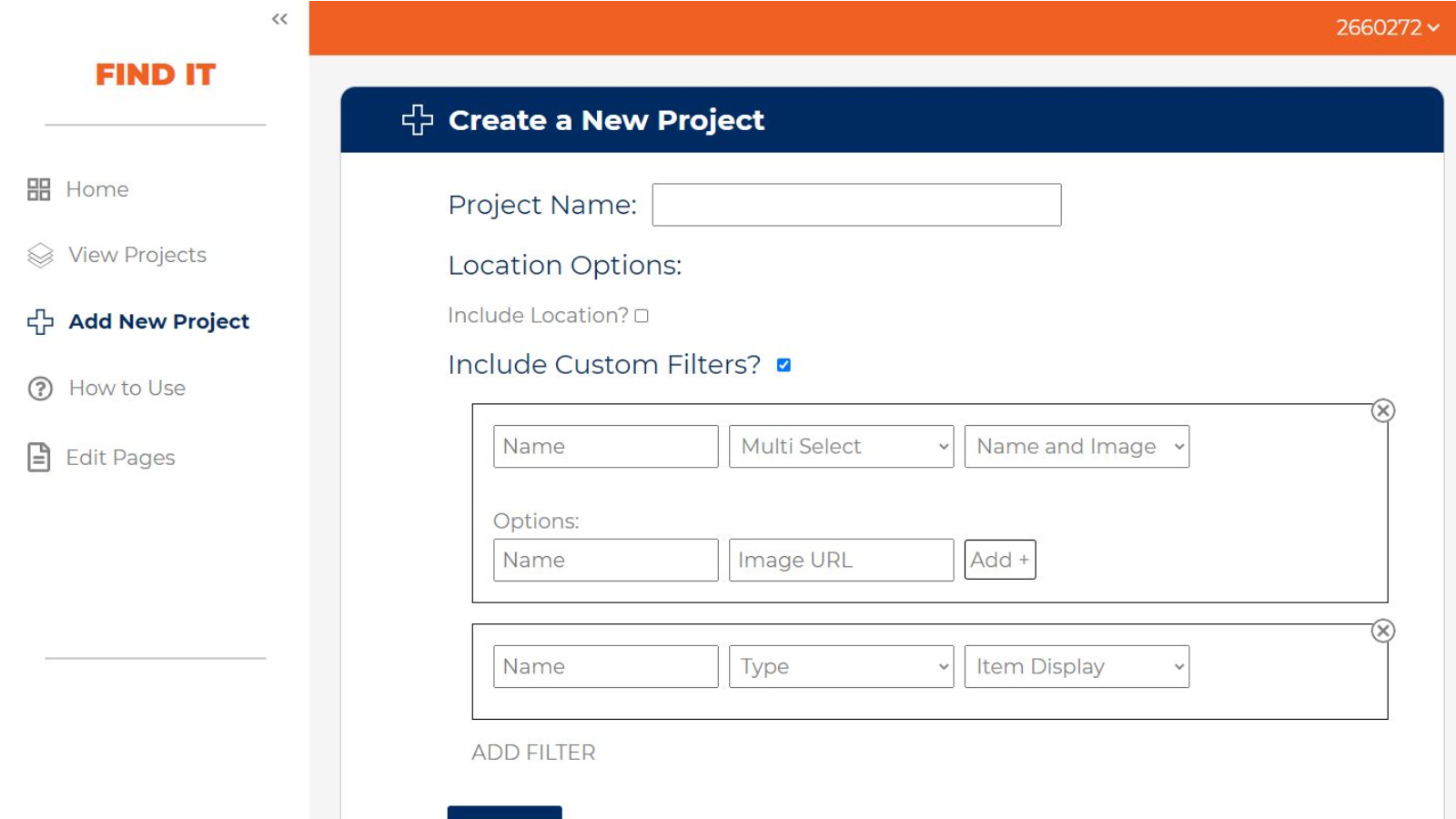Click the How to Use question mark icon
Screen dimensions: 1456x819
(39, 388)
